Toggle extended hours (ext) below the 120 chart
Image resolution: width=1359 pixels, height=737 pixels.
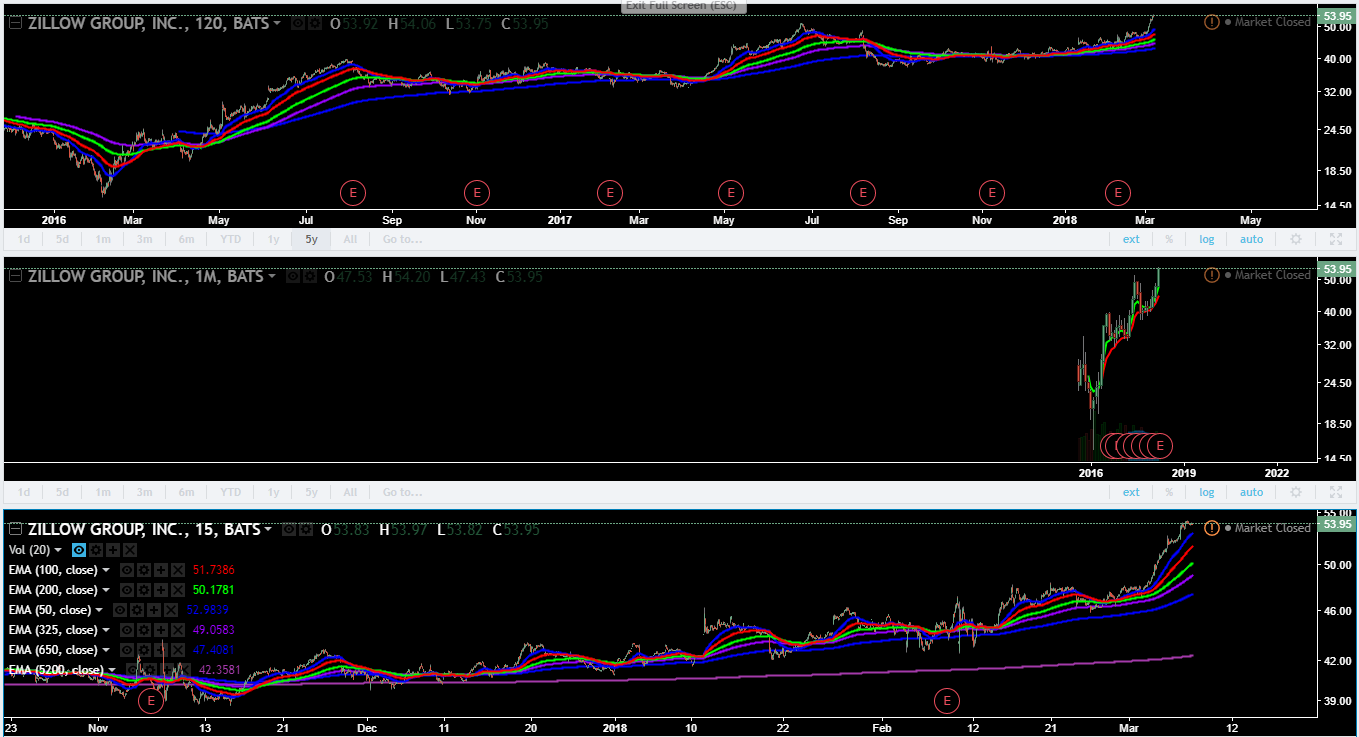point(1131,239)
